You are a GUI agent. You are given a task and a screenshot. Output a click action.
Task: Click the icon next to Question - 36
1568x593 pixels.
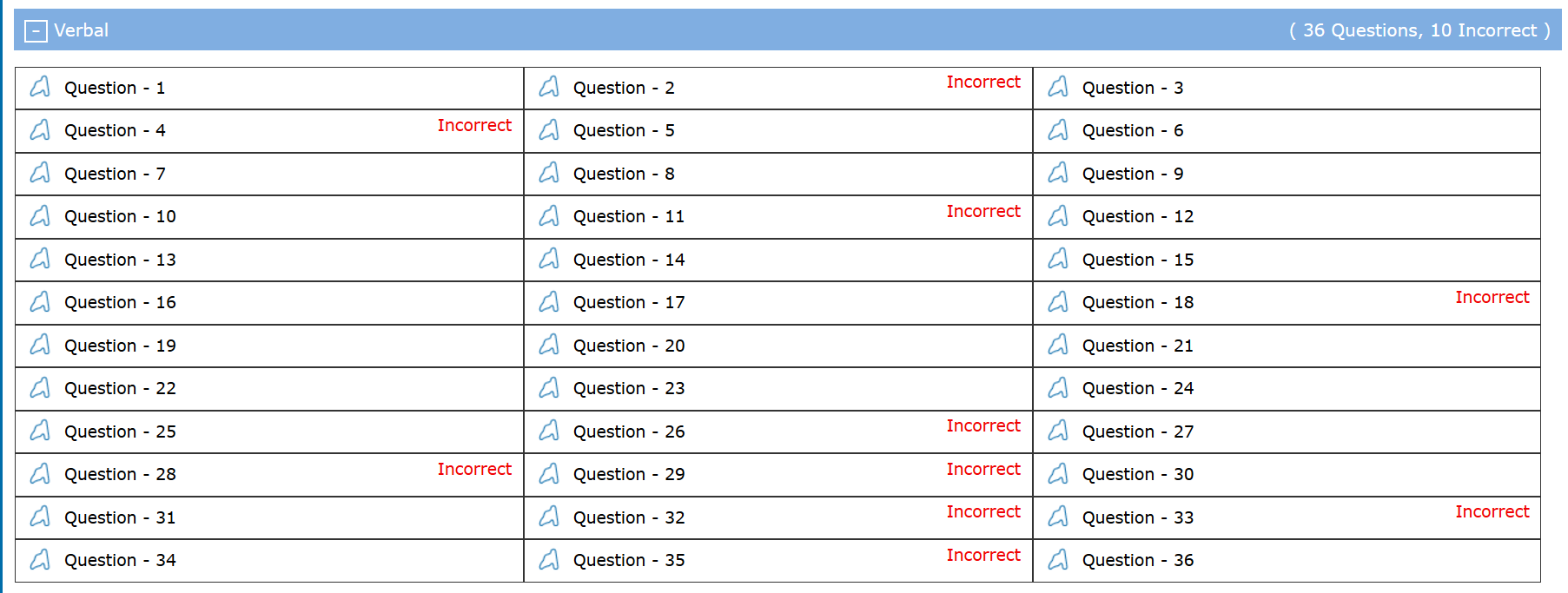(1058, 559)
